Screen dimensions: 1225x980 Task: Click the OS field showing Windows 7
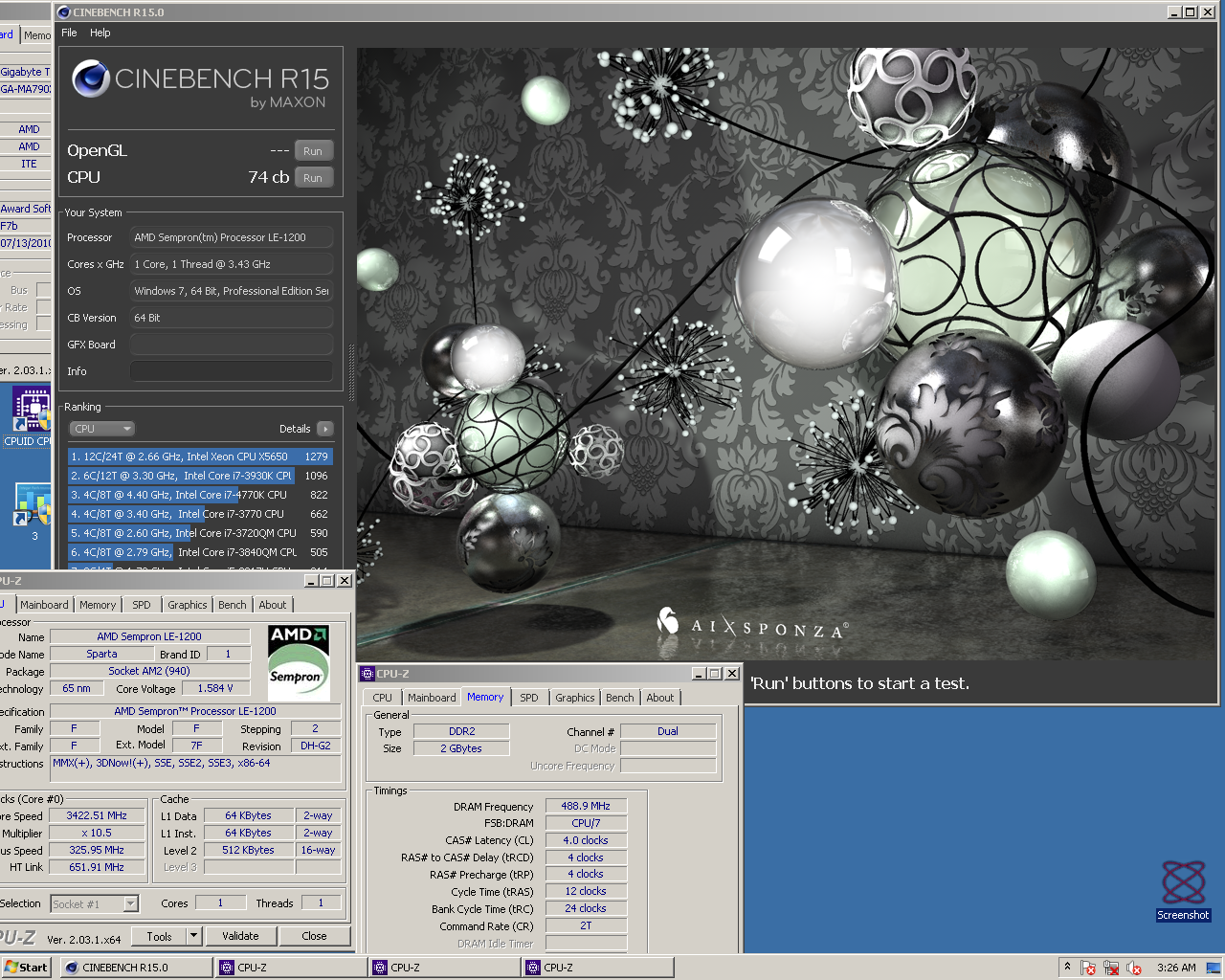[232, 291]
